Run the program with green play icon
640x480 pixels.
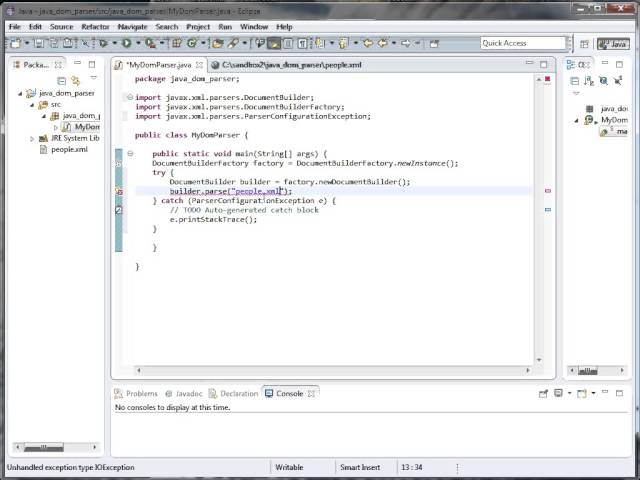[x=127, y=43]
